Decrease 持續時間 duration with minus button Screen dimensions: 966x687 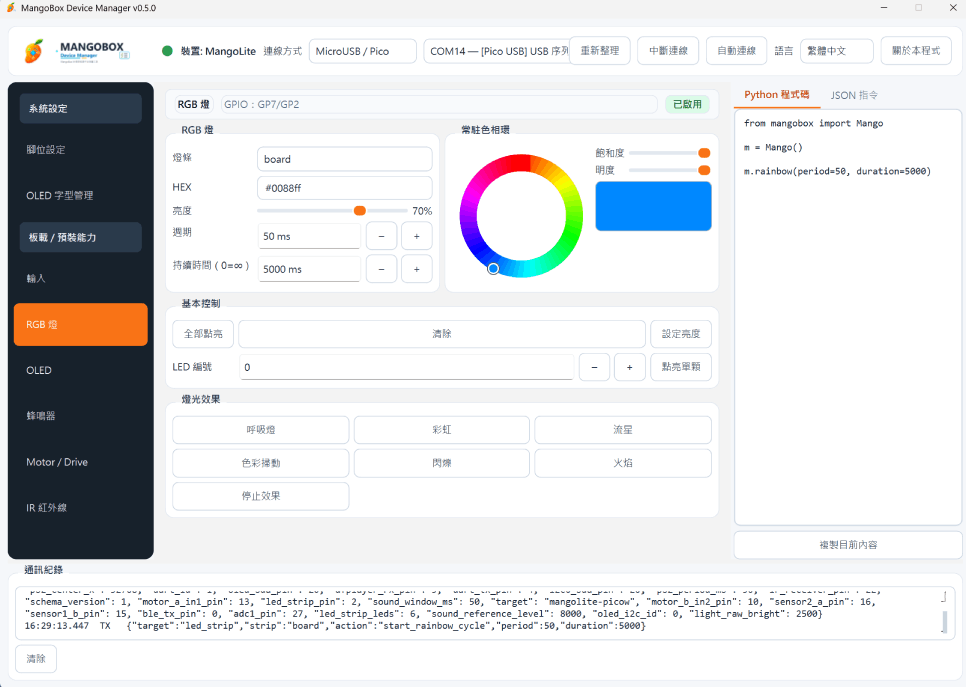pos(381,269)
